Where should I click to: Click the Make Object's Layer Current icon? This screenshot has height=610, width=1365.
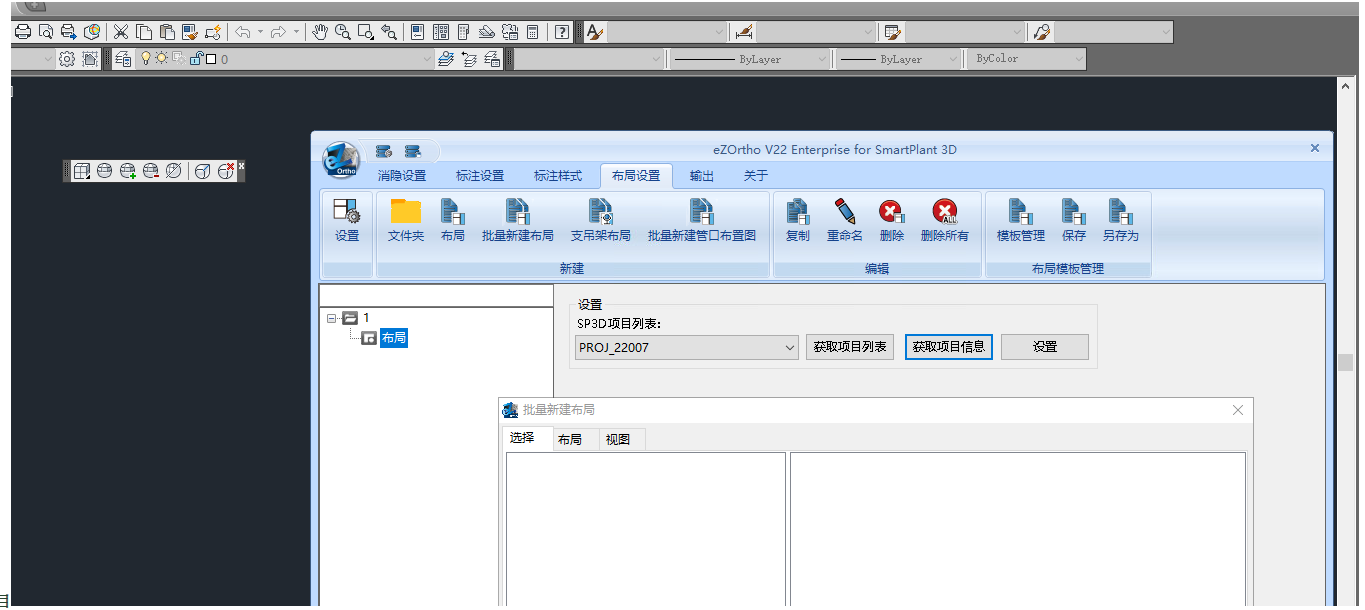(x=445, y=59)
